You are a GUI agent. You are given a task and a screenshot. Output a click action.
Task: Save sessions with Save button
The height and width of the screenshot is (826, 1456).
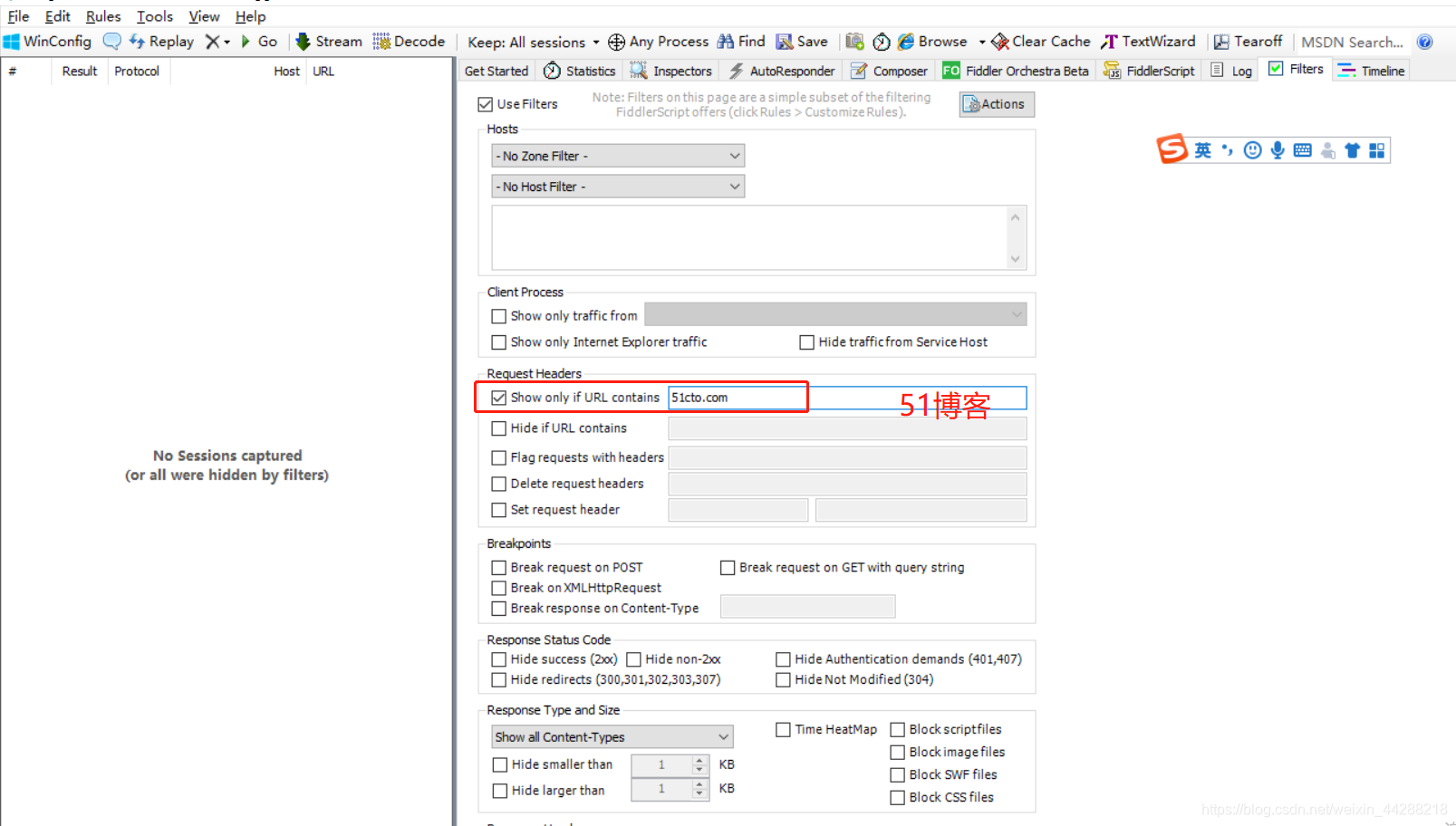[803, 42]
